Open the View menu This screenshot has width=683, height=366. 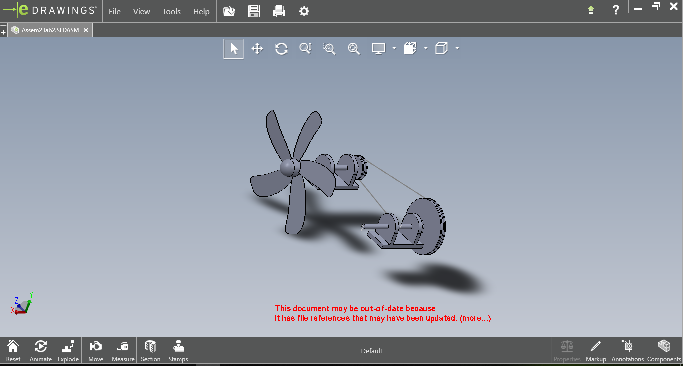click(142, 11)
